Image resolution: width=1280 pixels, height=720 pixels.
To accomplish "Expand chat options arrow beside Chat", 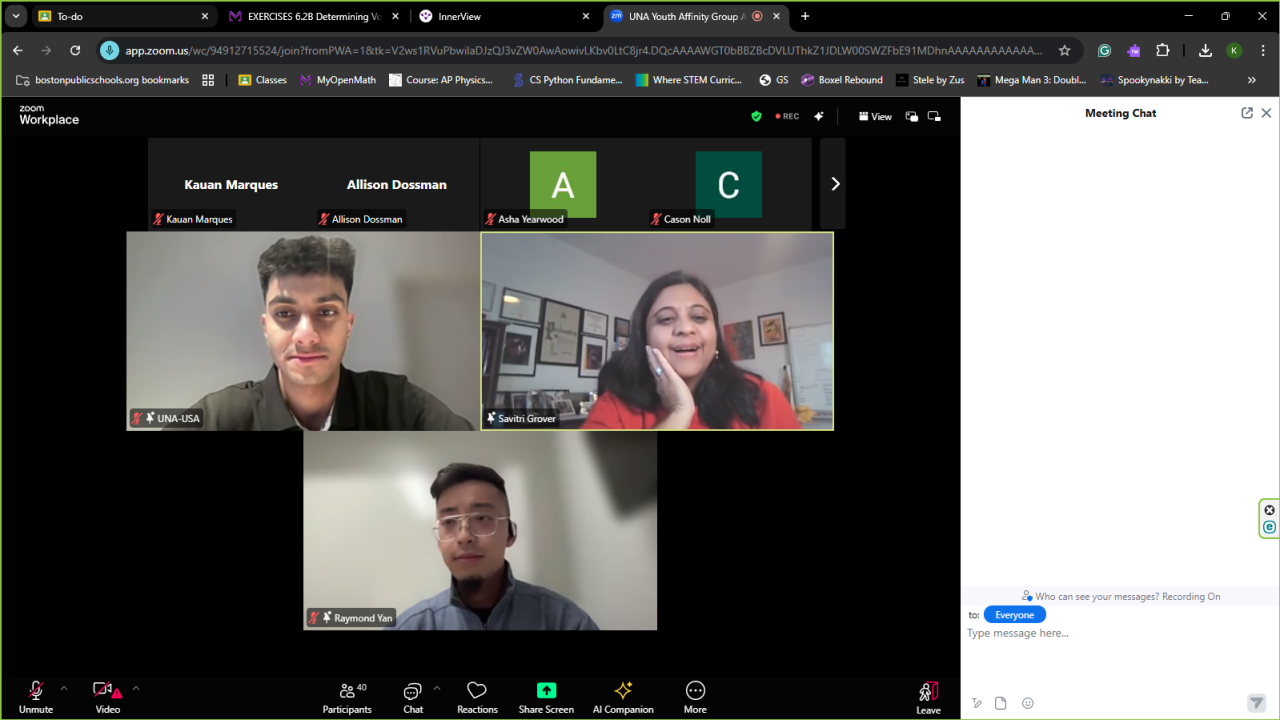I will 437,688.
